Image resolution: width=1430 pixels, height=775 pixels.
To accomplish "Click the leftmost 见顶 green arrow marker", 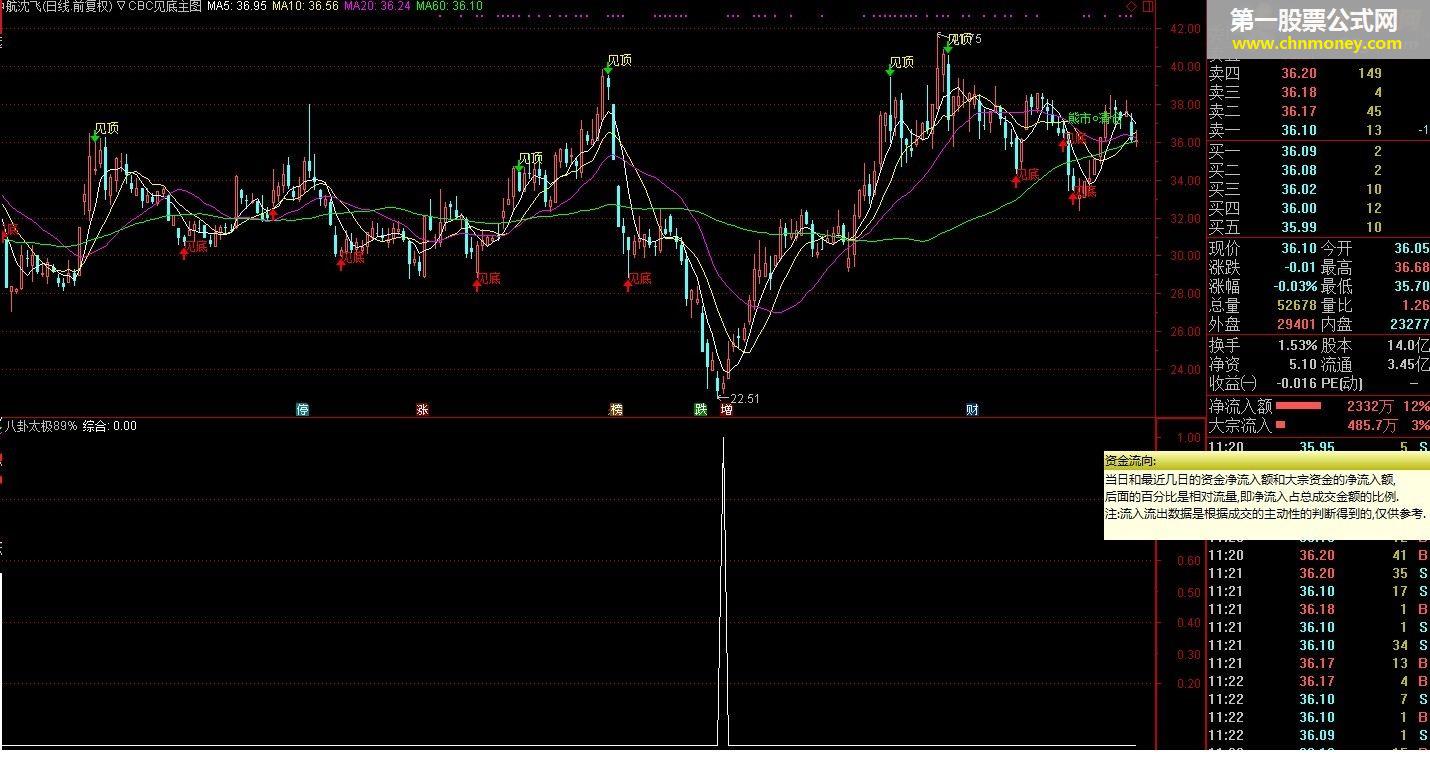I will (96, 138).
